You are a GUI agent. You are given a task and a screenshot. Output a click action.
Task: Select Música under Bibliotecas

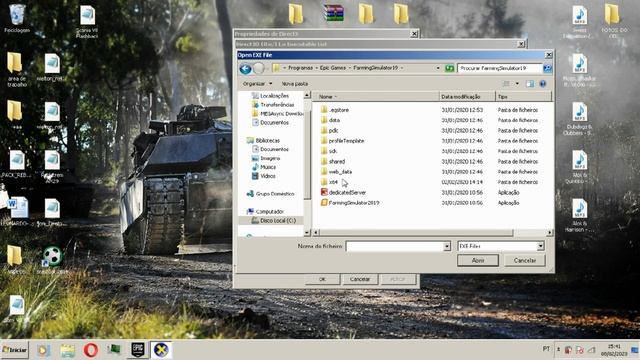(x=264, y=167)
